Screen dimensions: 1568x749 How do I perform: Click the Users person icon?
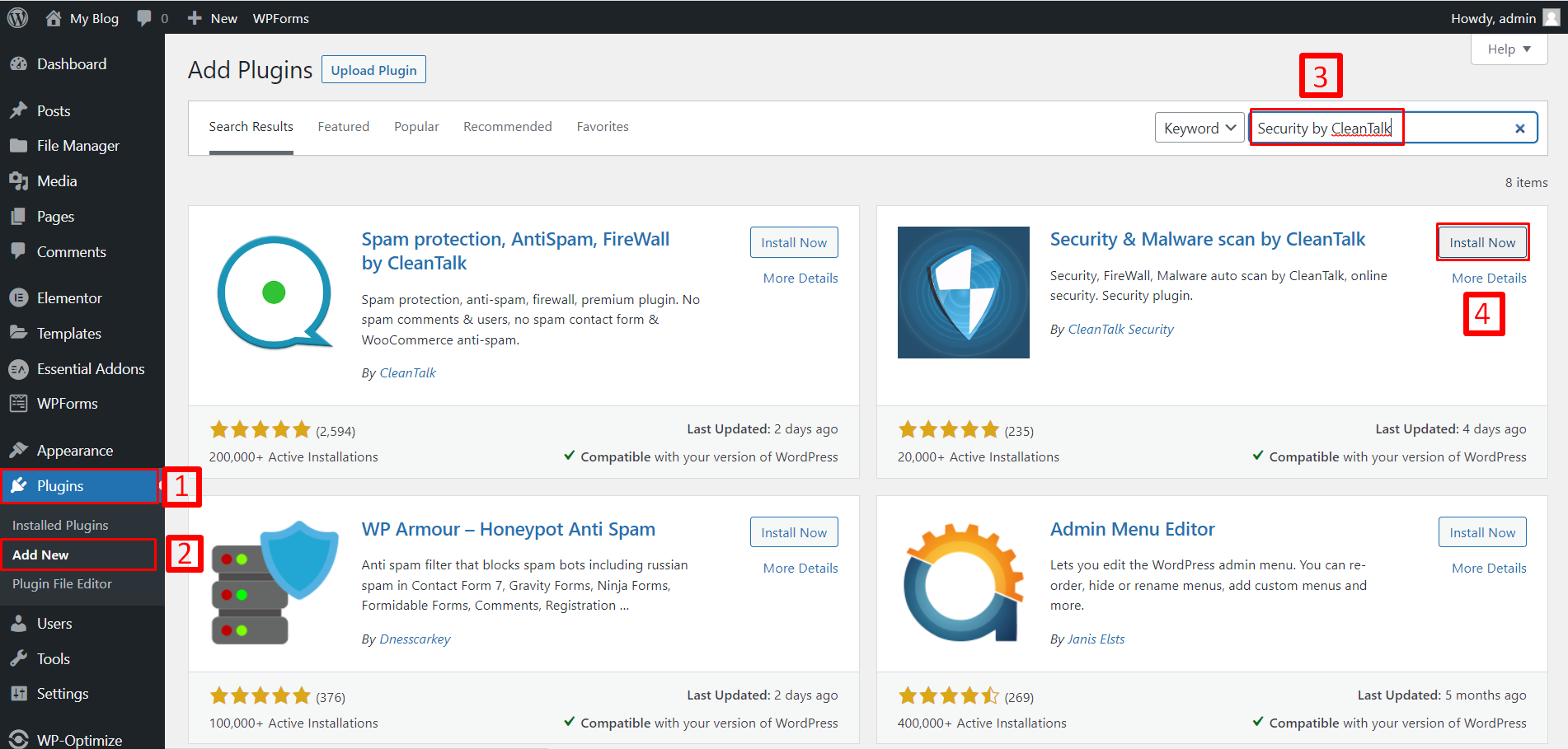[x=18, y=624]
